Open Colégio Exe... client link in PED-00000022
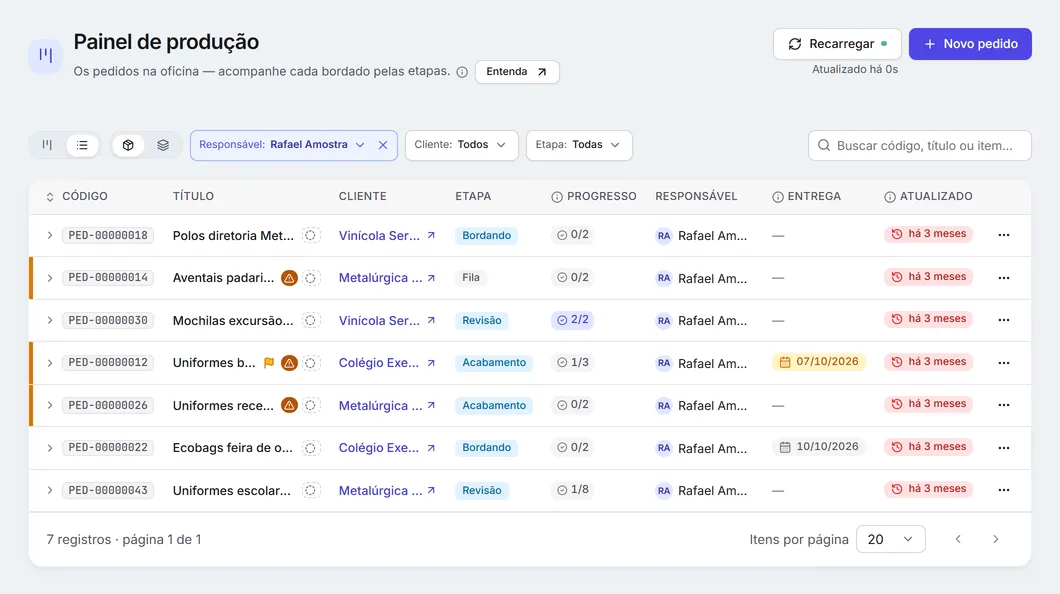 click(387, 447)
